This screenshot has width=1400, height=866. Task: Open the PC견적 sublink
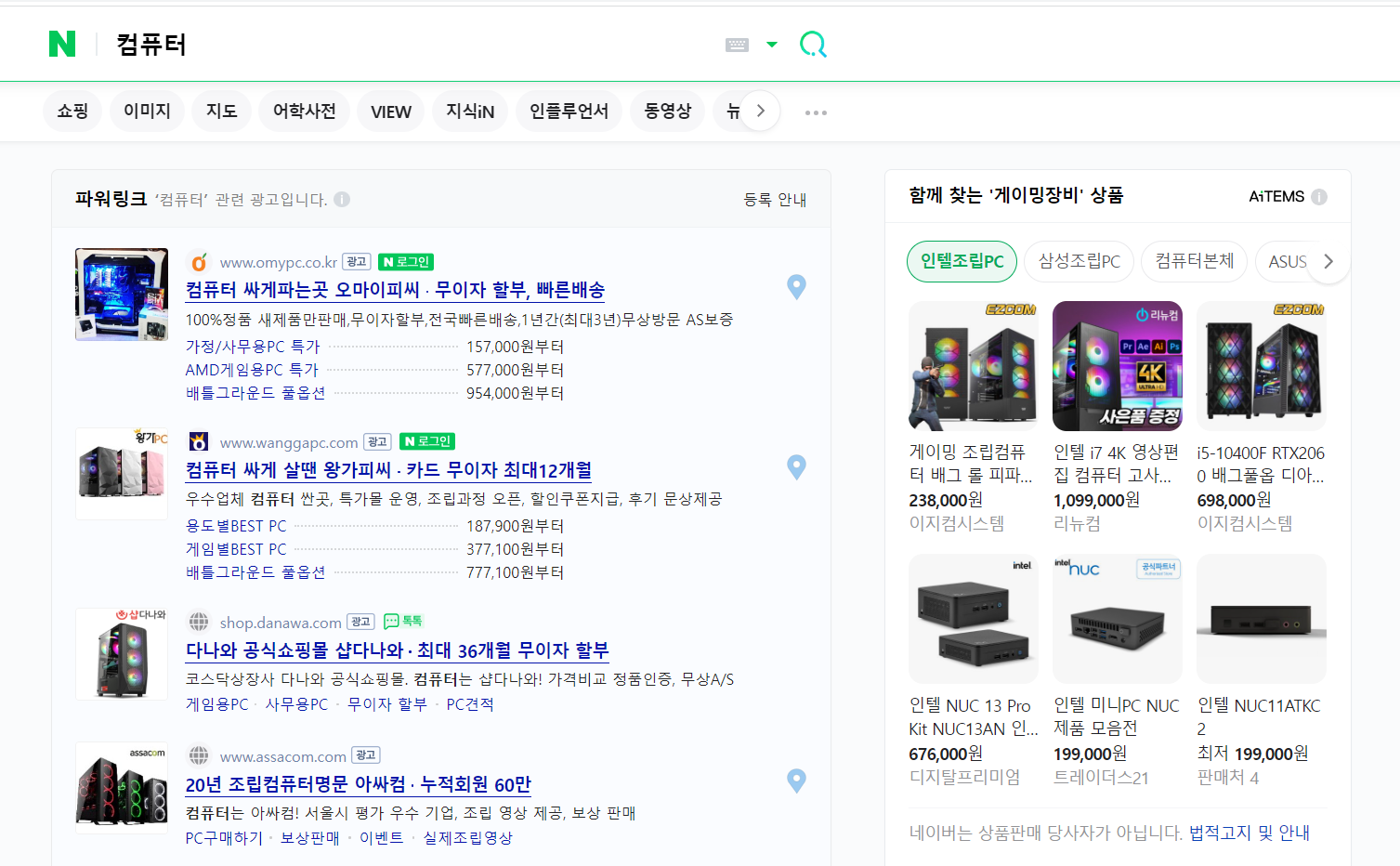(x=470, y=704)
